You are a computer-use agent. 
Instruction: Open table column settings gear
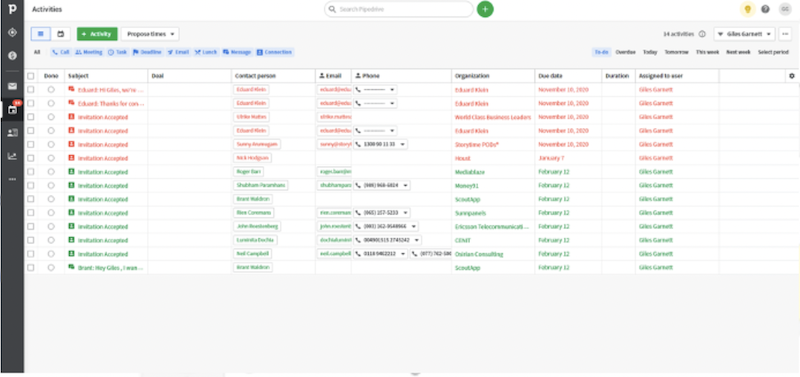792,76
